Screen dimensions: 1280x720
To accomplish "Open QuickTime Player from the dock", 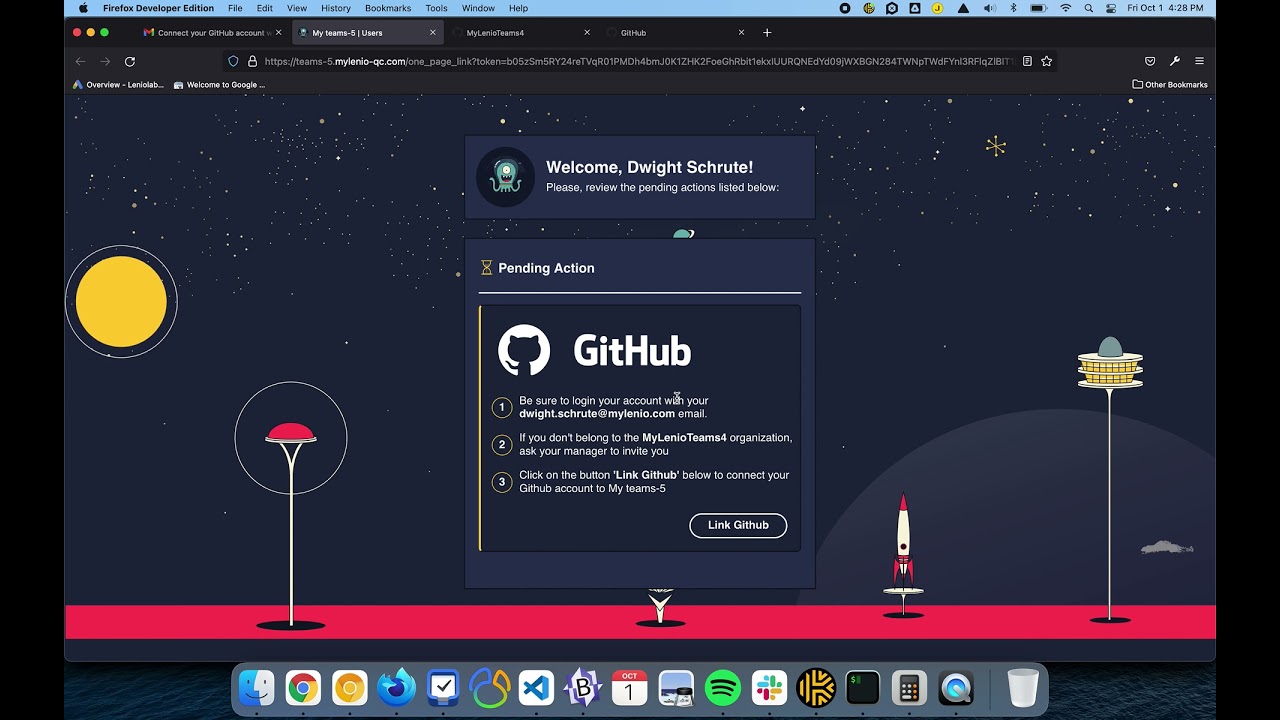I will pos(956,688).
